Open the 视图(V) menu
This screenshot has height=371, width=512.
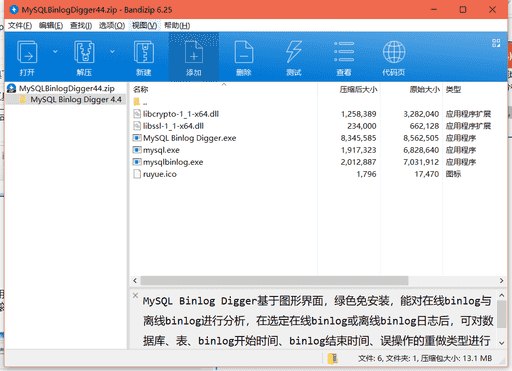tap(144, 26)
